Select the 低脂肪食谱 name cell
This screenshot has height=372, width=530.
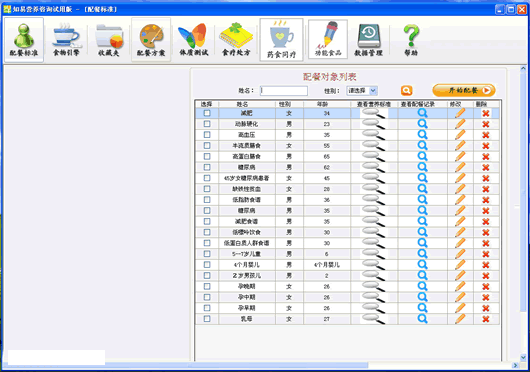247,200
